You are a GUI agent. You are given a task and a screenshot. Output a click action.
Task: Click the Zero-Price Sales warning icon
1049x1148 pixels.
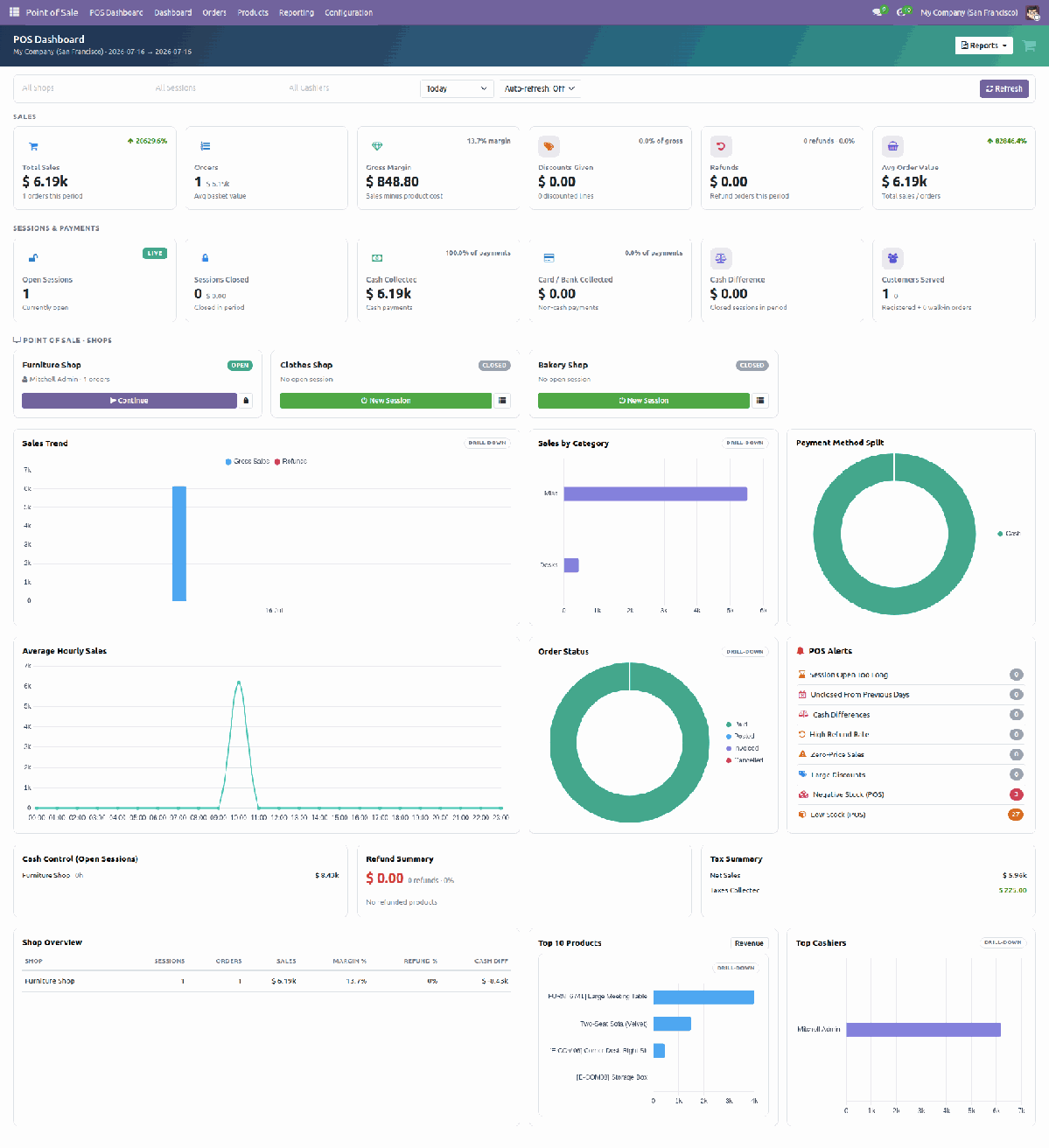click(802, 754)
